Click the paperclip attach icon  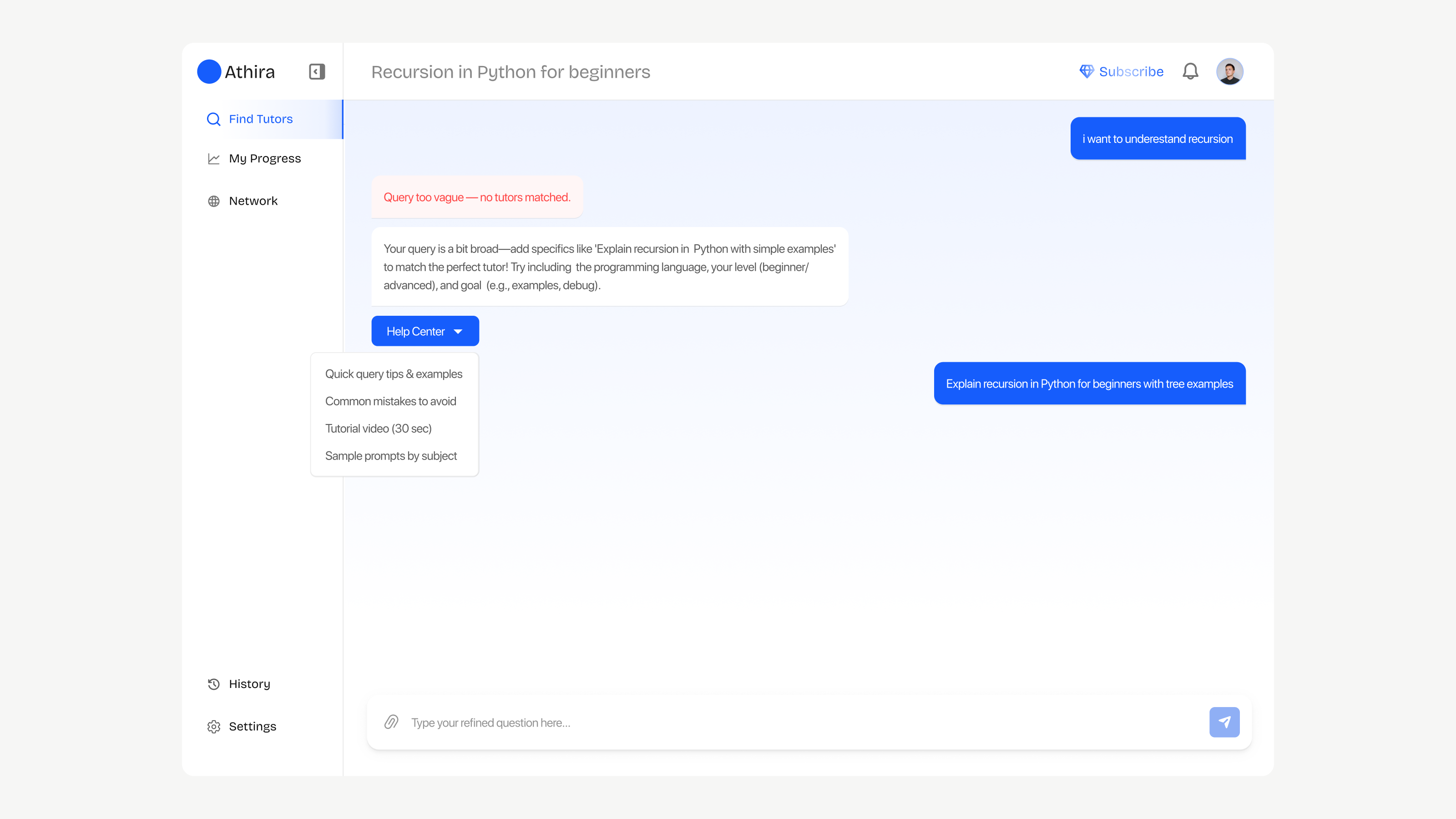[x=391, y=722]
